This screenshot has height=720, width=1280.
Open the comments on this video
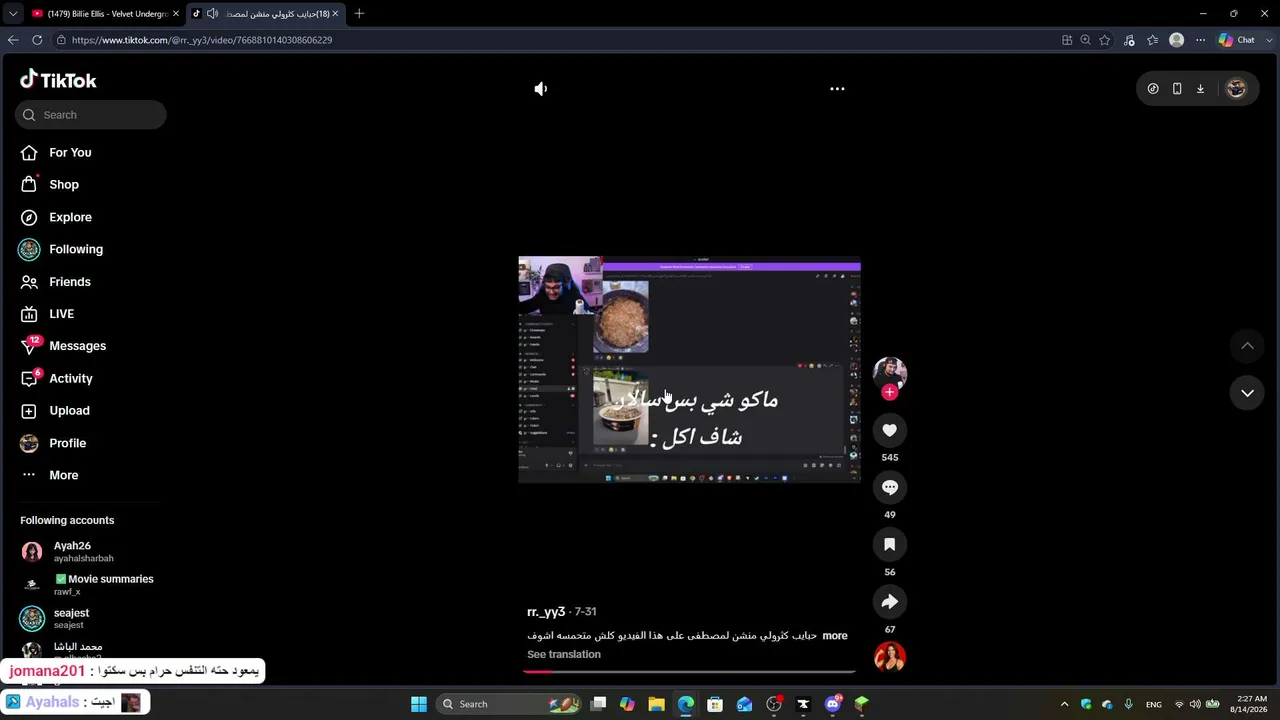[890, 488]
